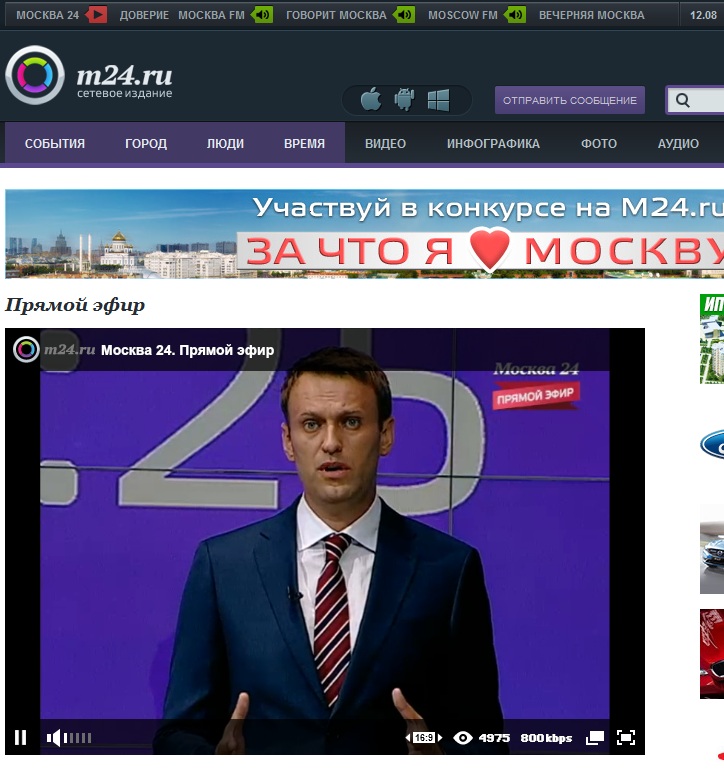
Task: Switch aspect ratio left arrow
Action: [408, 737]
